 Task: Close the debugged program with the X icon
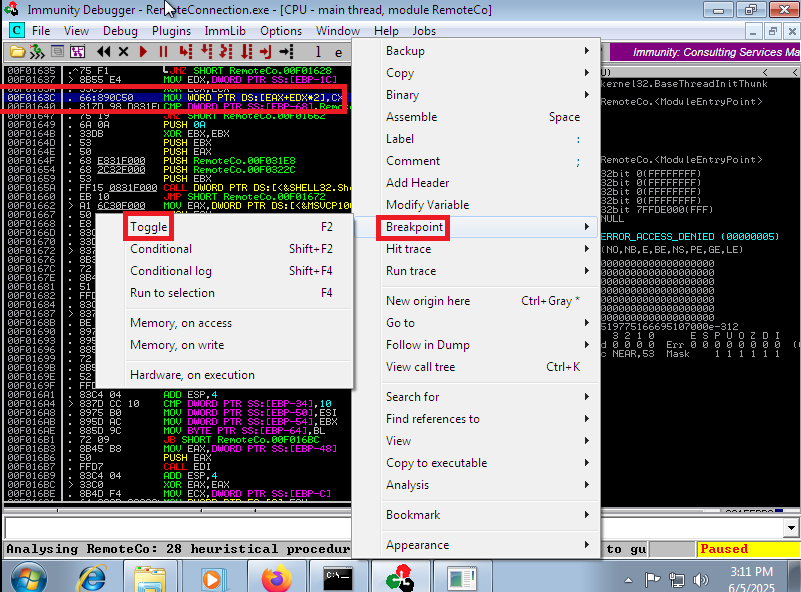(123, 52)
